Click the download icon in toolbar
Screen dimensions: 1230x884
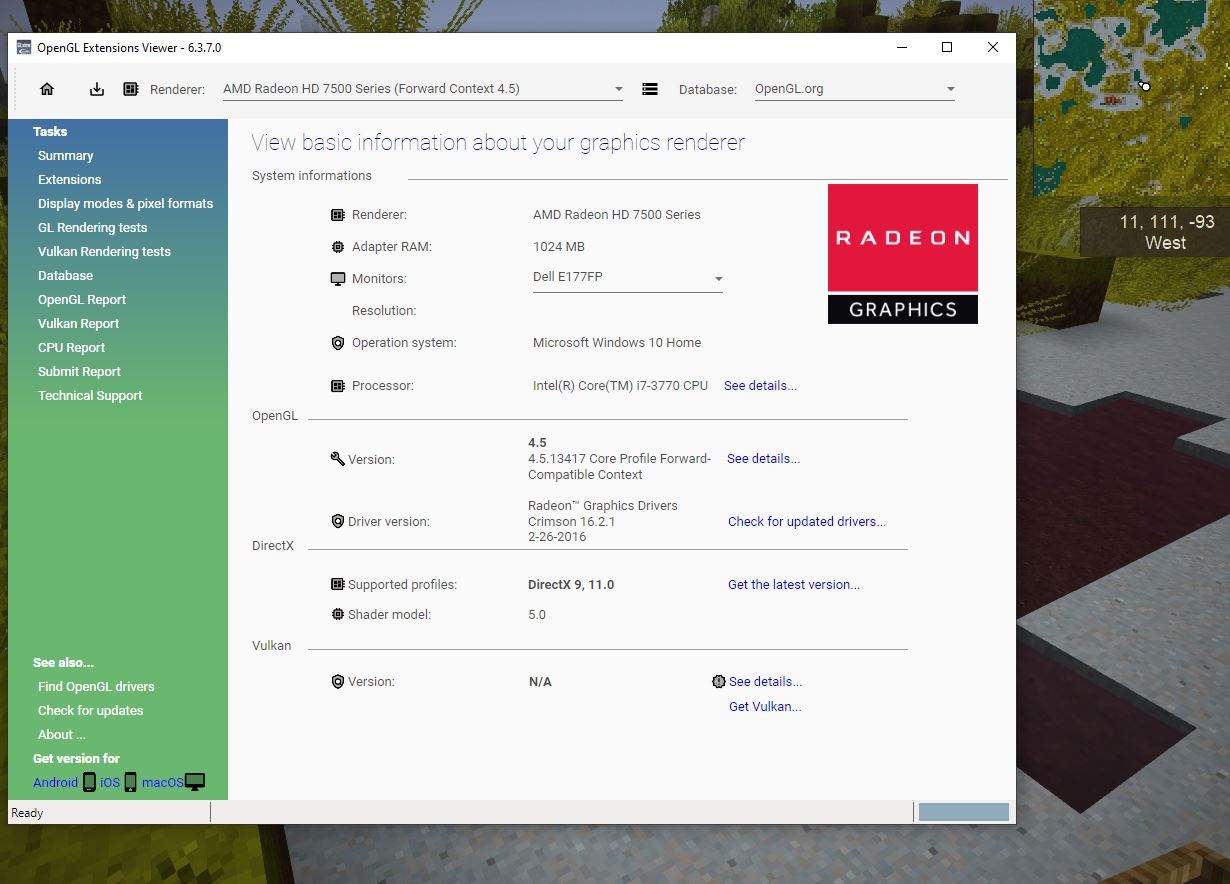97,89
